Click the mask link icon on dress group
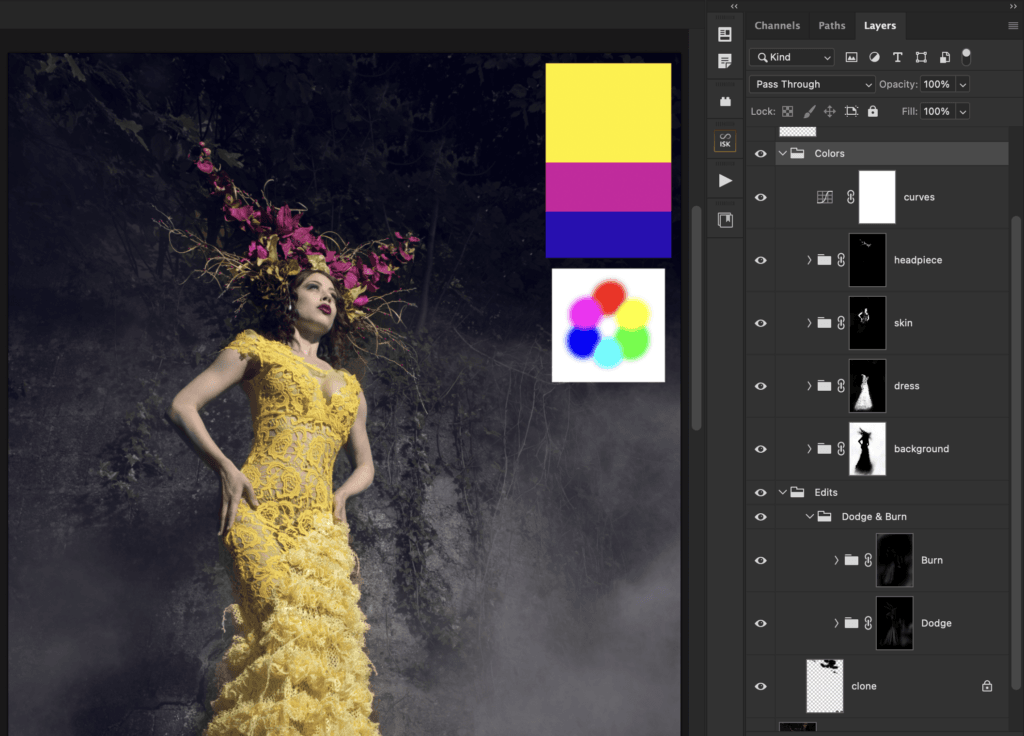This screenshot has width=1024, height=736. point(841,386)
